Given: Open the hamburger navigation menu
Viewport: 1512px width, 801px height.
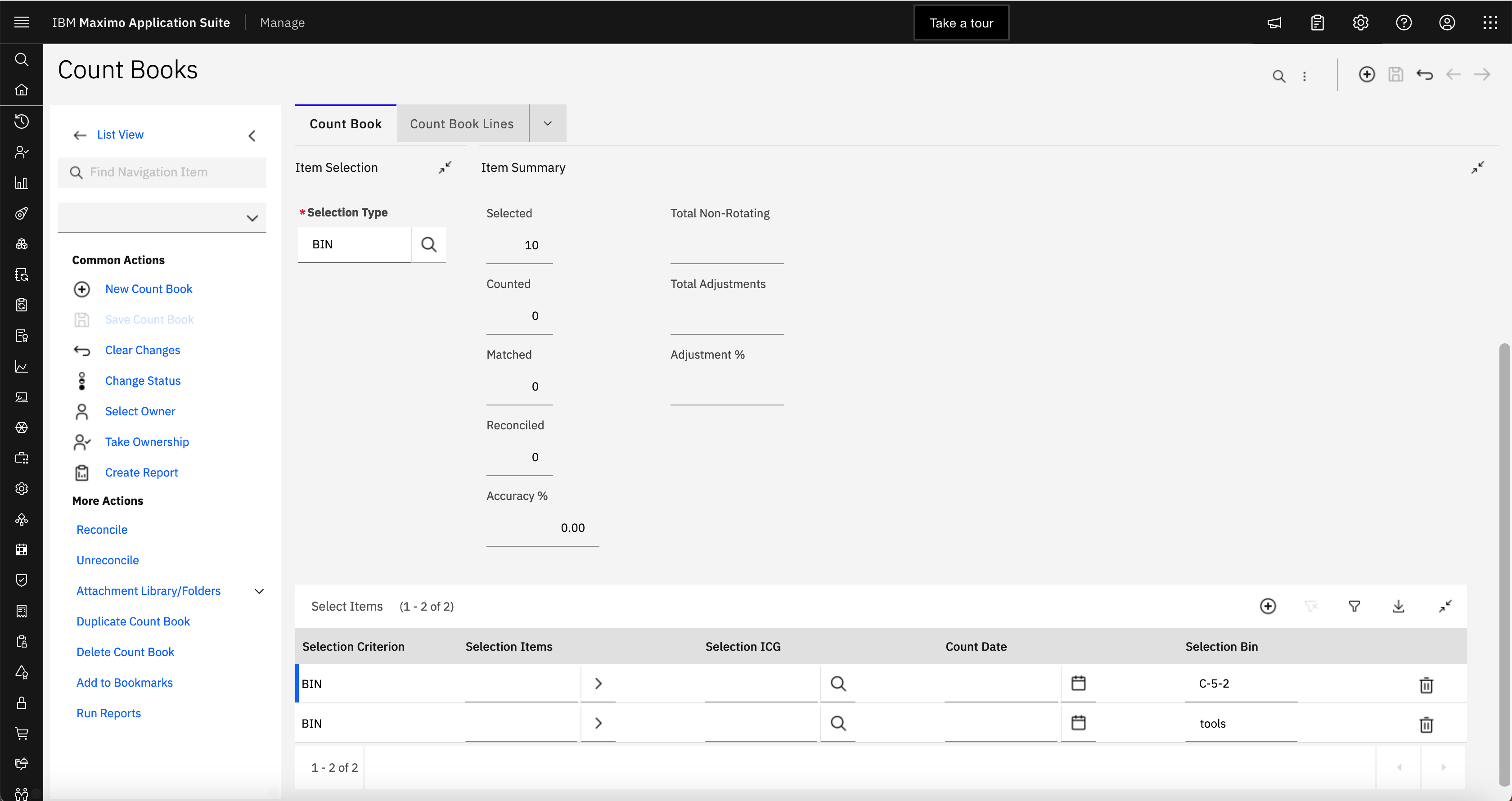Looking at the screenshot, I should tap(22, 22).
